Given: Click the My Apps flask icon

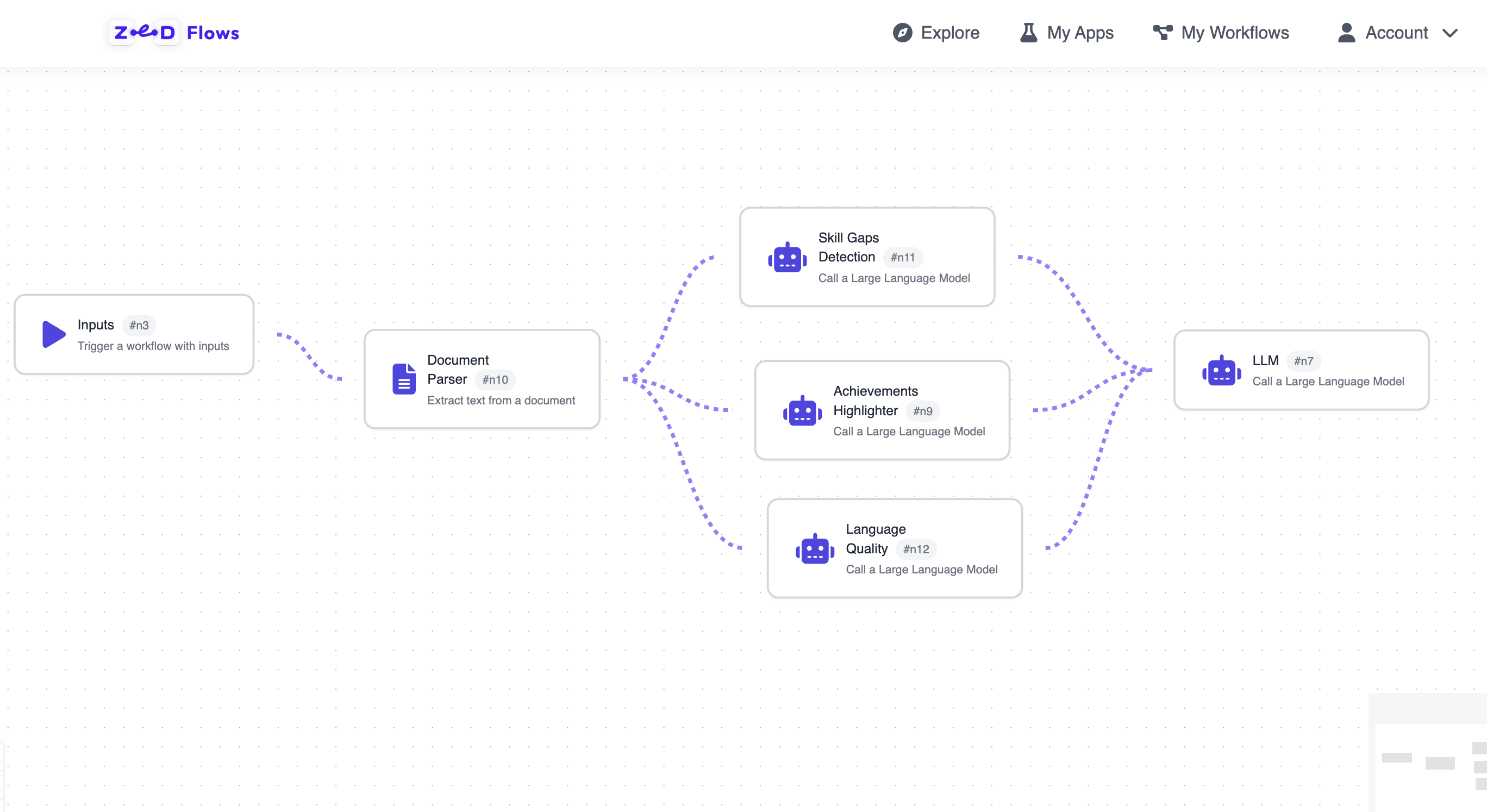Looking at the screenshot, I should 1028,33.
